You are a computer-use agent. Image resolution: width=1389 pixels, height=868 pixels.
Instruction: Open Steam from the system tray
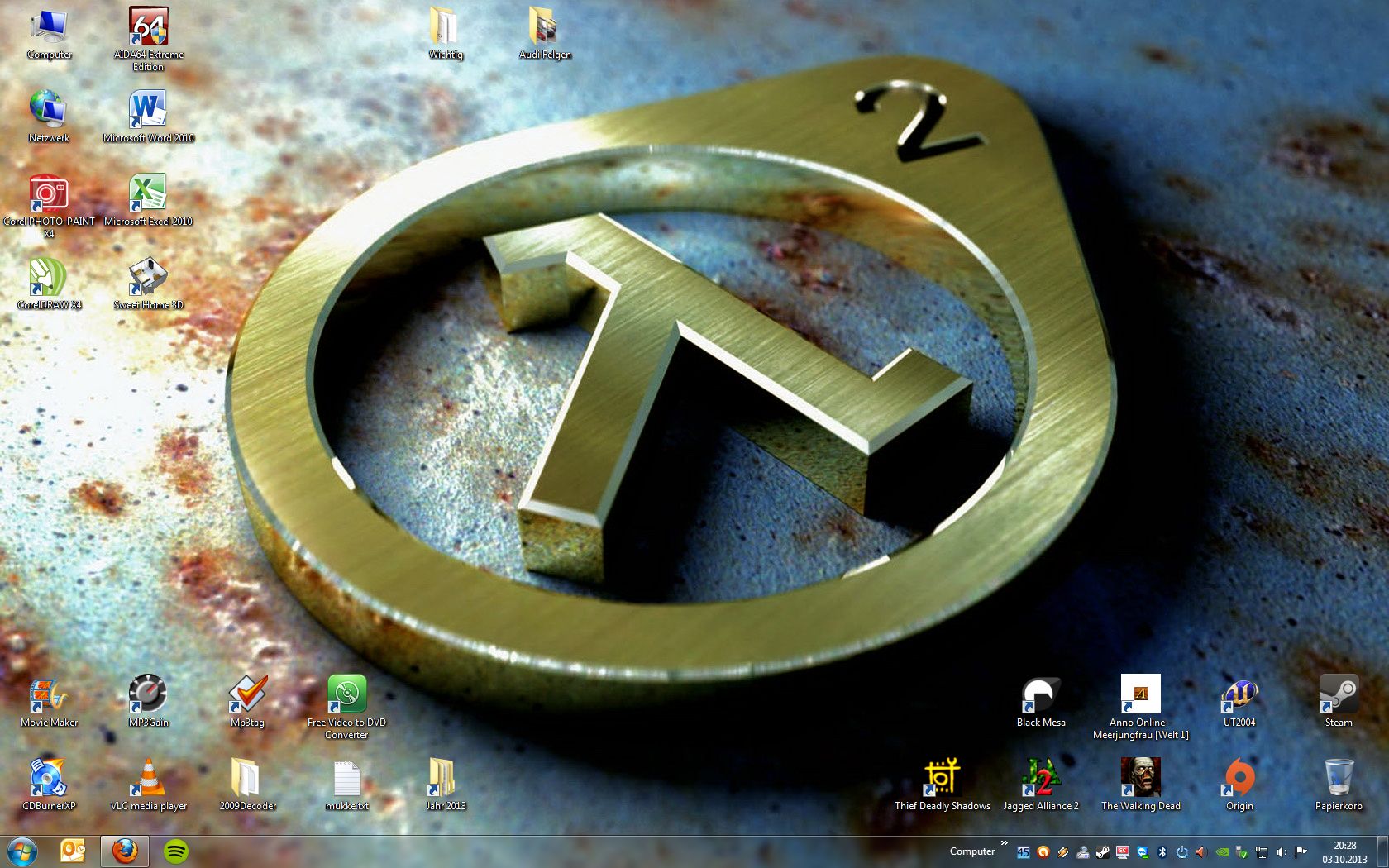pos(1103,852)
